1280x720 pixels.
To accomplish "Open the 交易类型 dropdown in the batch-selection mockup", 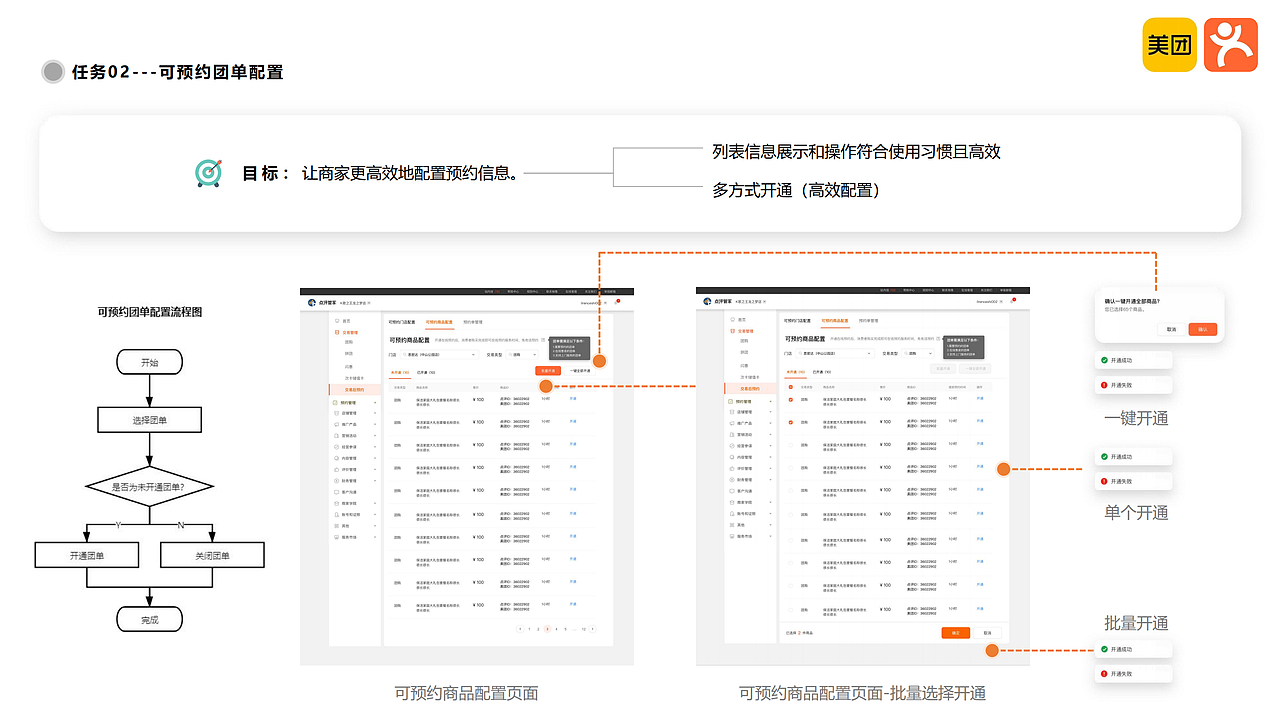I will pos(918,353).
